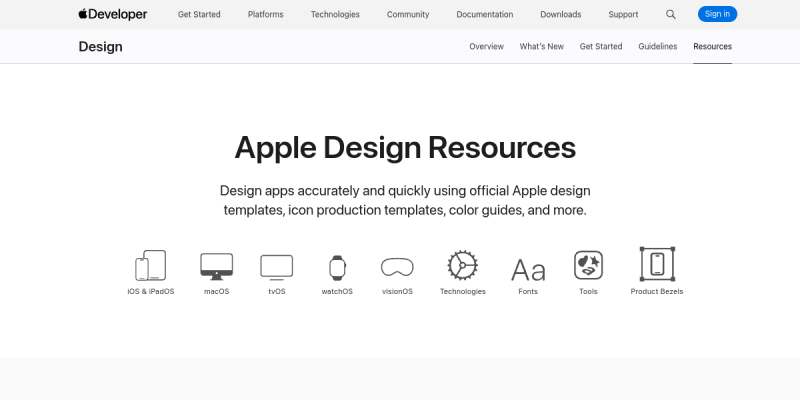This screenshot has width=800, height=400.
Task: Select the macOS iMac icon
Action: click(216, 266)
